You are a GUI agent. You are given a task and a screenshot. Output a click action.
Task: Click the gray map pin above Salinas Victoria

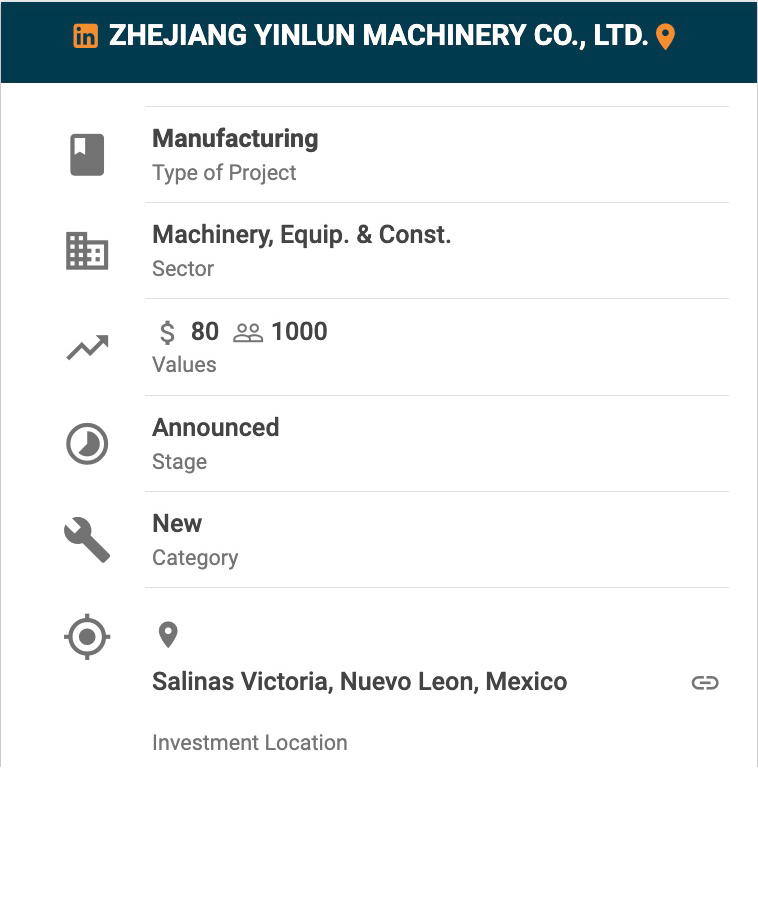(168, 634)
